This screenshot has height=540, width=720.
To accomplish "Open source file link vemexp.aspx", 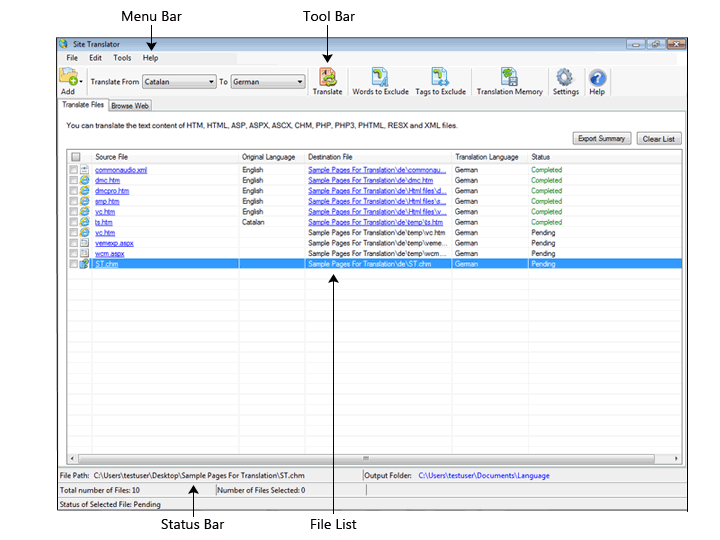I will 114,243.
